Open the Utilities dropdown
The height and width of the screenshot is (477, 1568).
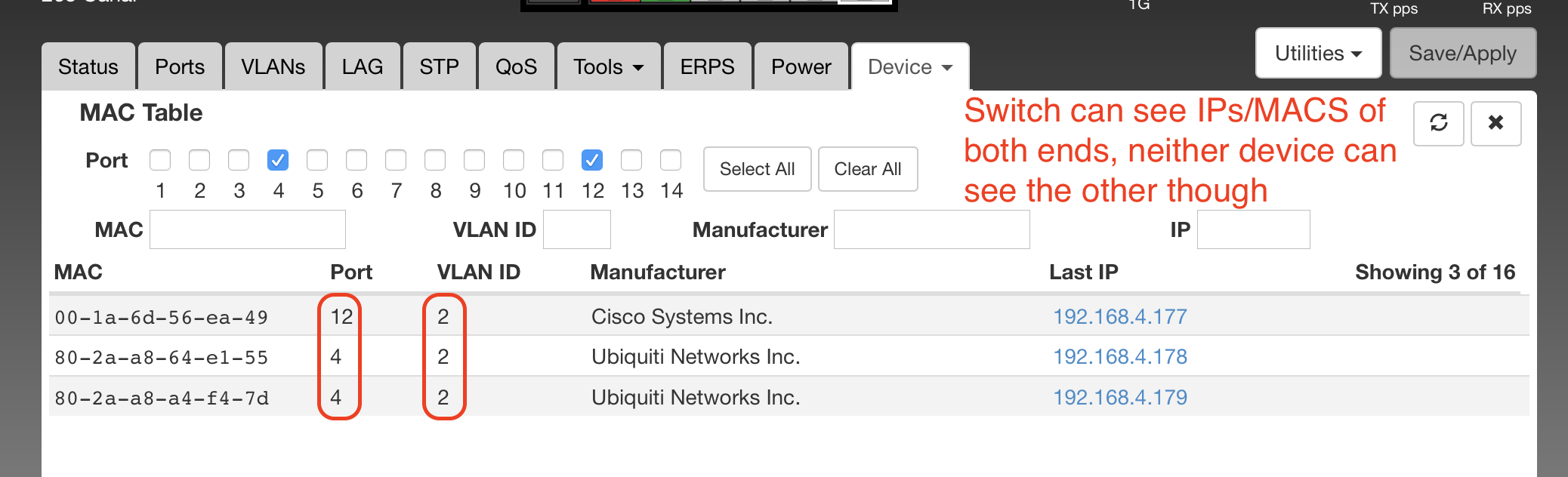tap(1318, 54)
